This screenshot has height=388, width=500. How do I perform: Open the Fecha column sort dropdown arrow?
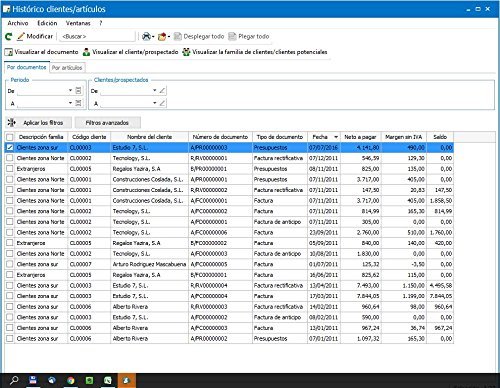(x=336, y=137)
